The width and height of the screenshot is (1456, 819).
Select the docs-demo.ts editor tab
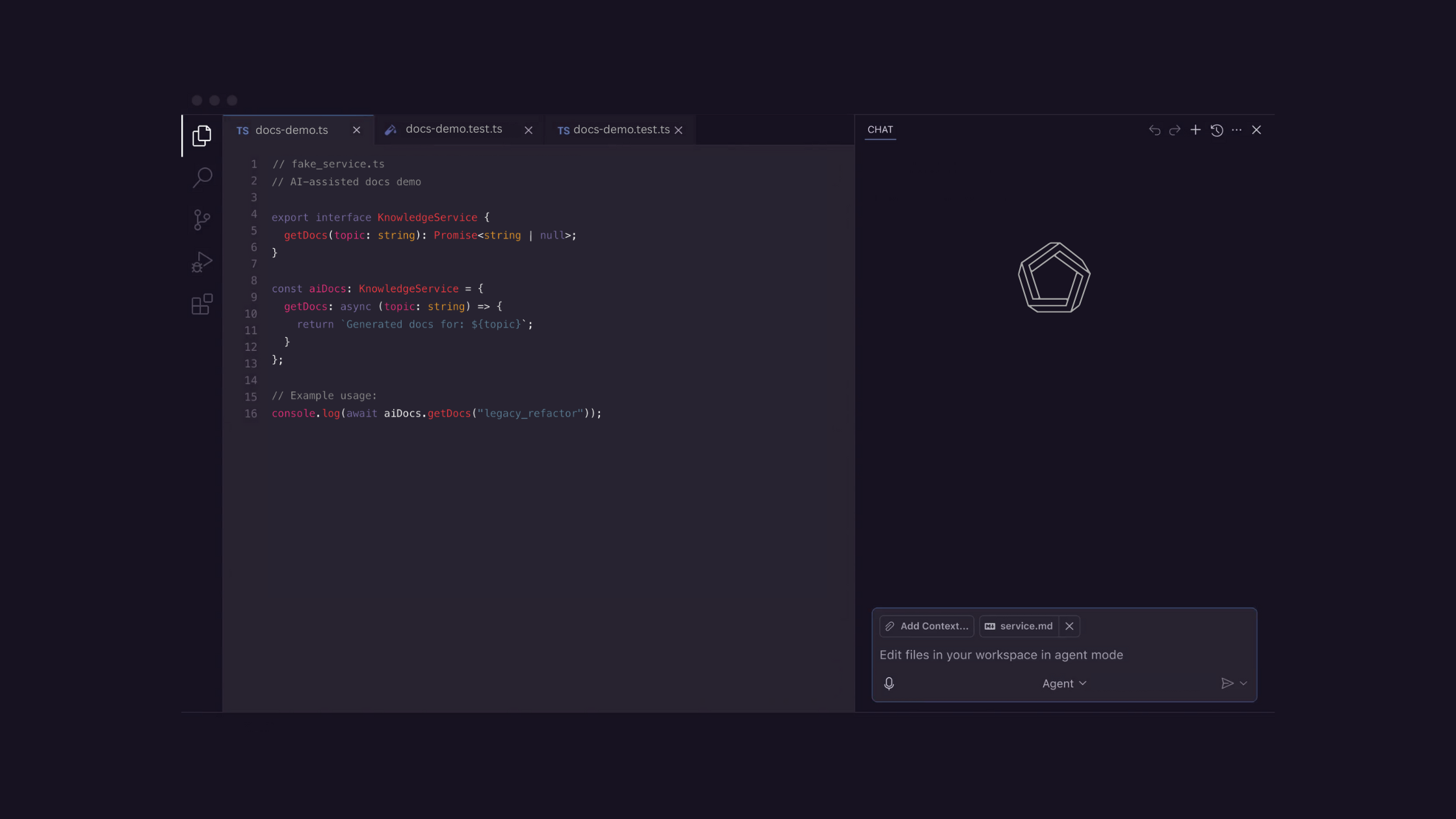coord(291,130)
